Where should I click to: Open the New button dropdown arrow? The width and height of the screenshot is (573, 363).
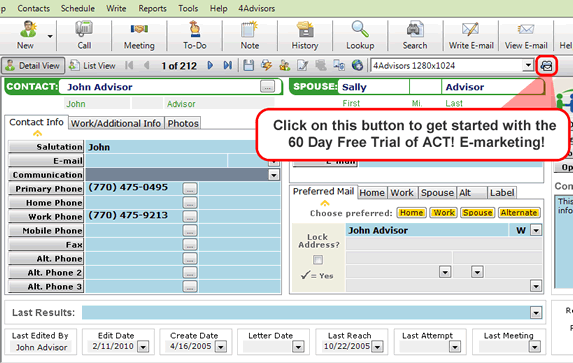pos(50,36)
